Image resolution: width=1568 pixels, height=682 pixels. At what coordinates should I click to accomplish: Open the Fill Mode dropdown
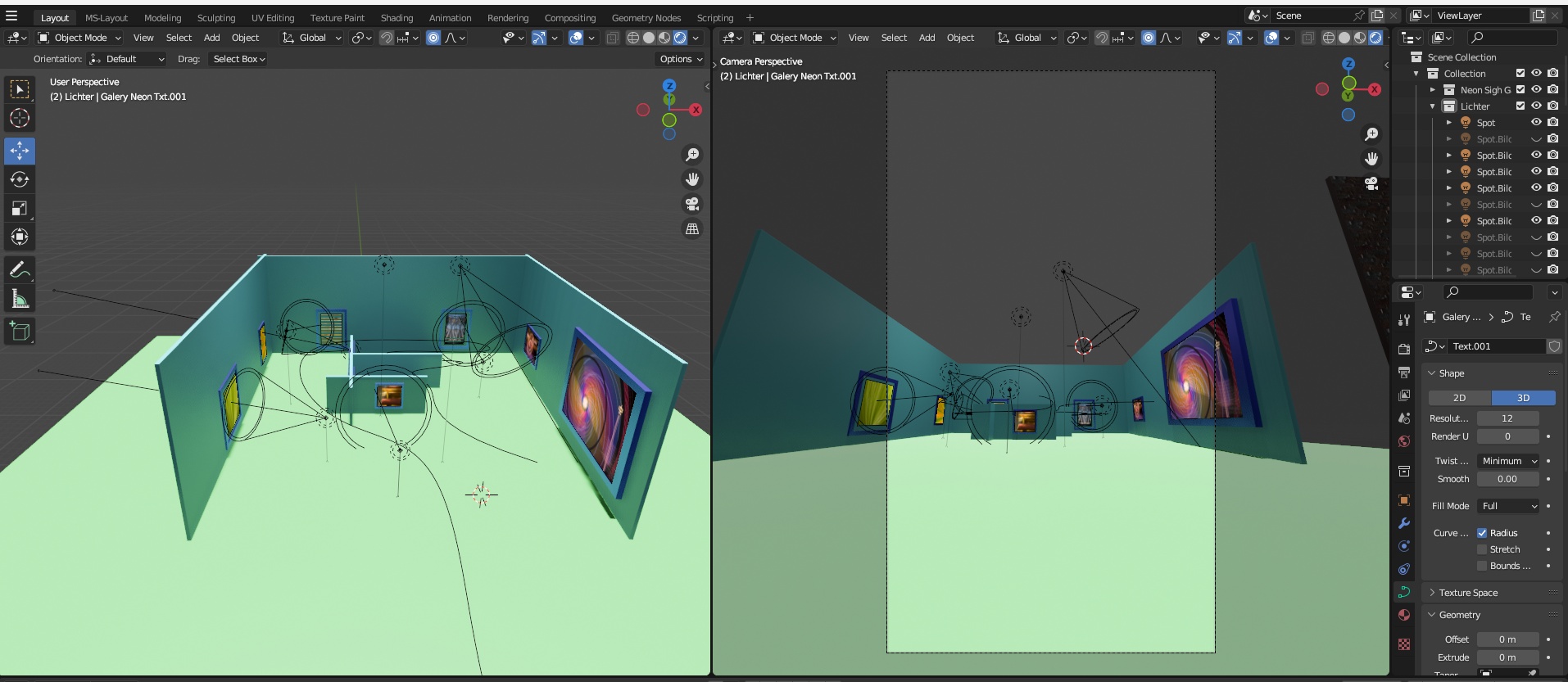pyautogui.click(x=1509, y=506)
